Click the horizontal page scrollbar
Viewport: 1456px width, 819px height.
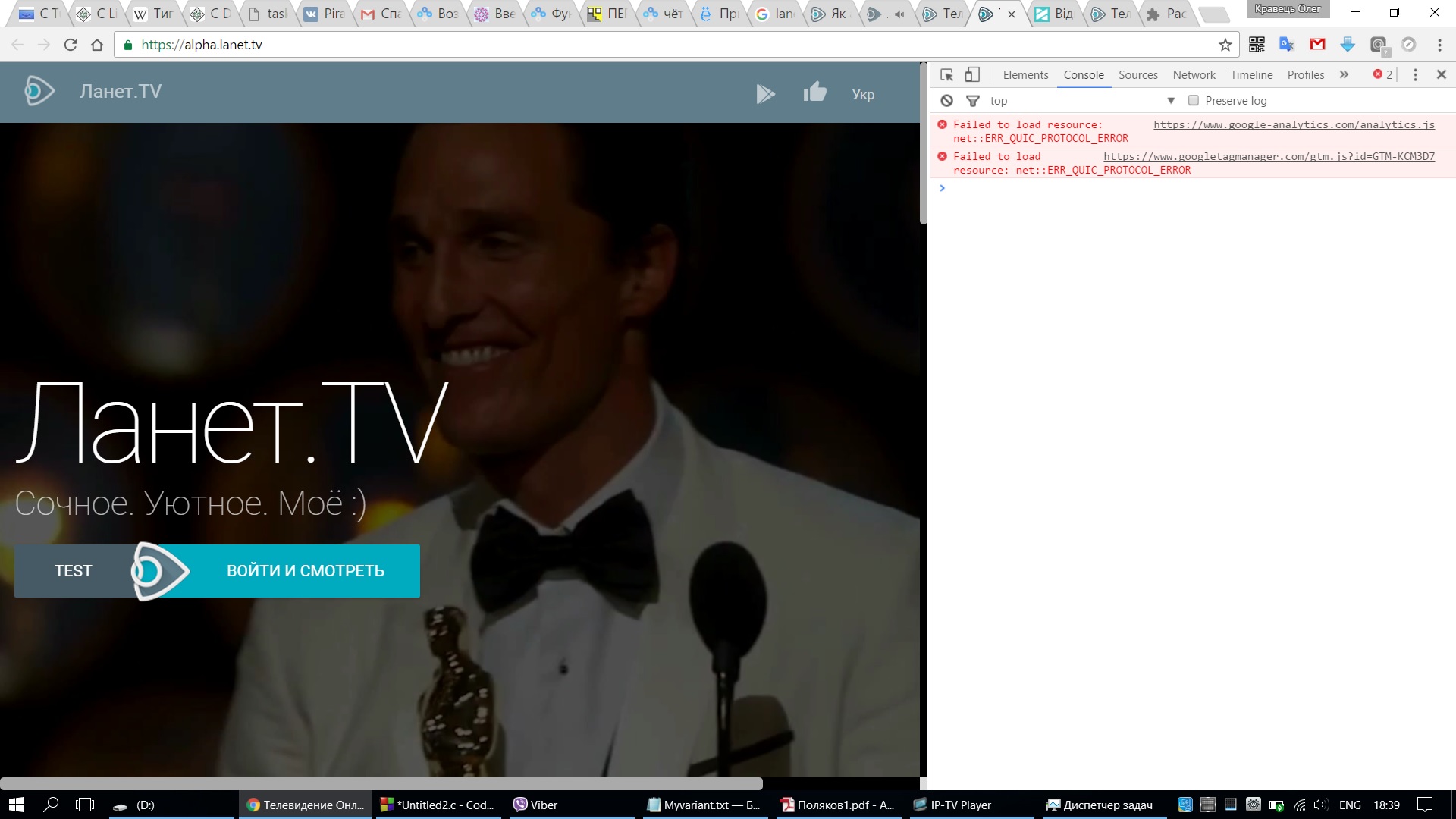coord(381,783)
